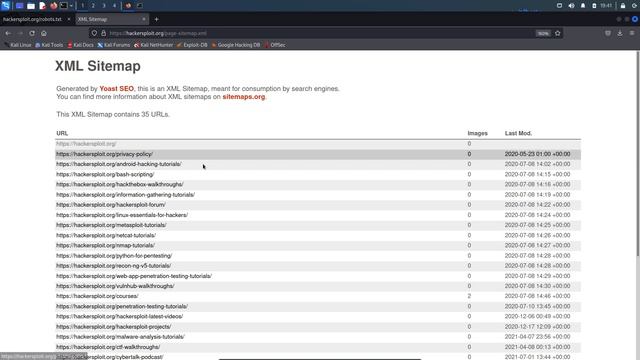The width and height of the screenshot is (640, 360).
Task: Launch Firefox from the panel launcher
Action: [53, 6]
